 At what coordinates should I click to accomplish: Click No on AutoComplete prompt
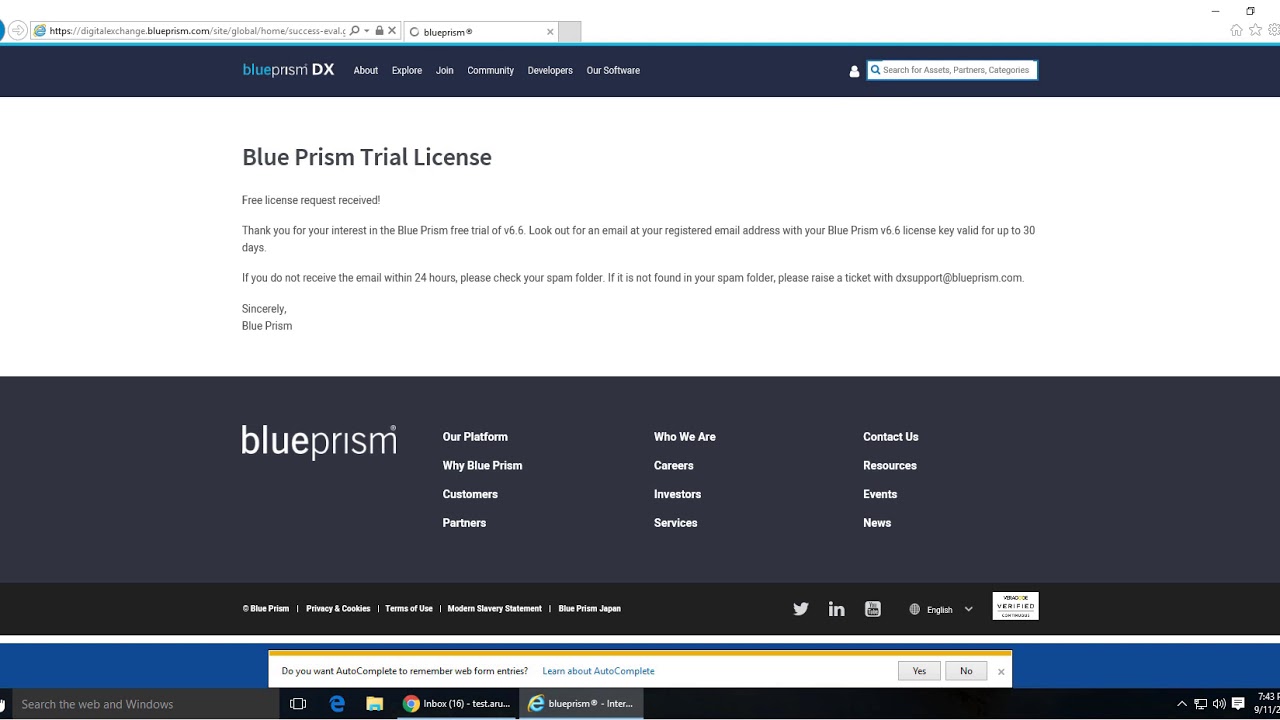click(x=966, y=671)
